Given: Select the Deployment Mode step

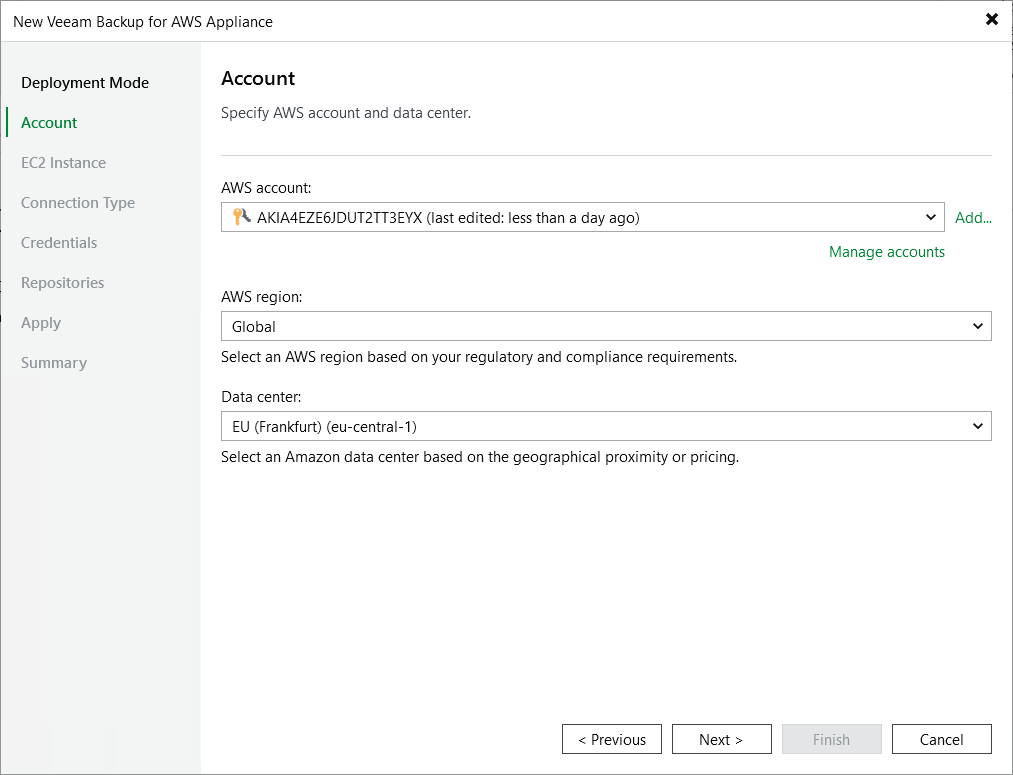Looking at the screenshot, I should 85,82.
